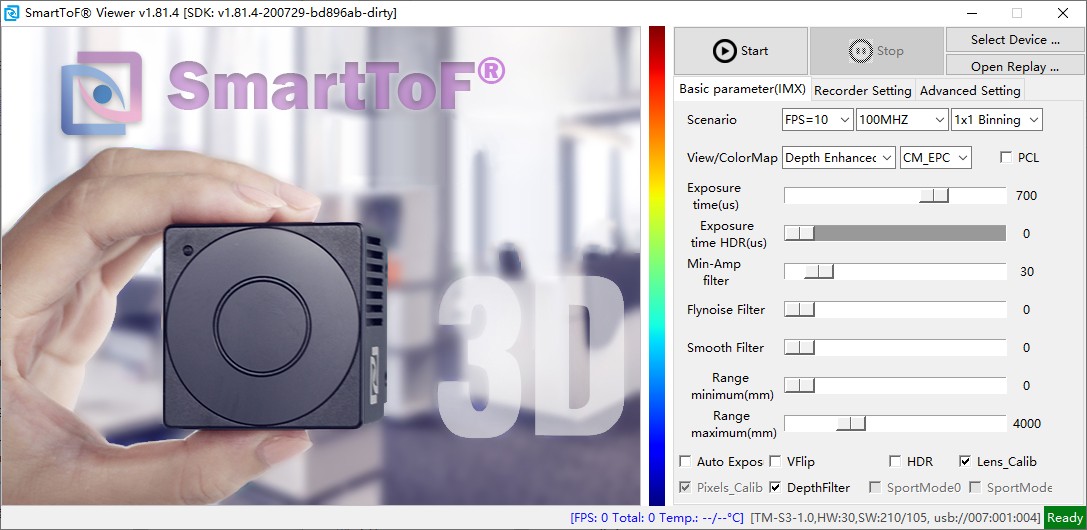This screenshot has height=530, width=1087.
Task: Click the Pixels_Calib checkbox
Action: tap(685, 488)
